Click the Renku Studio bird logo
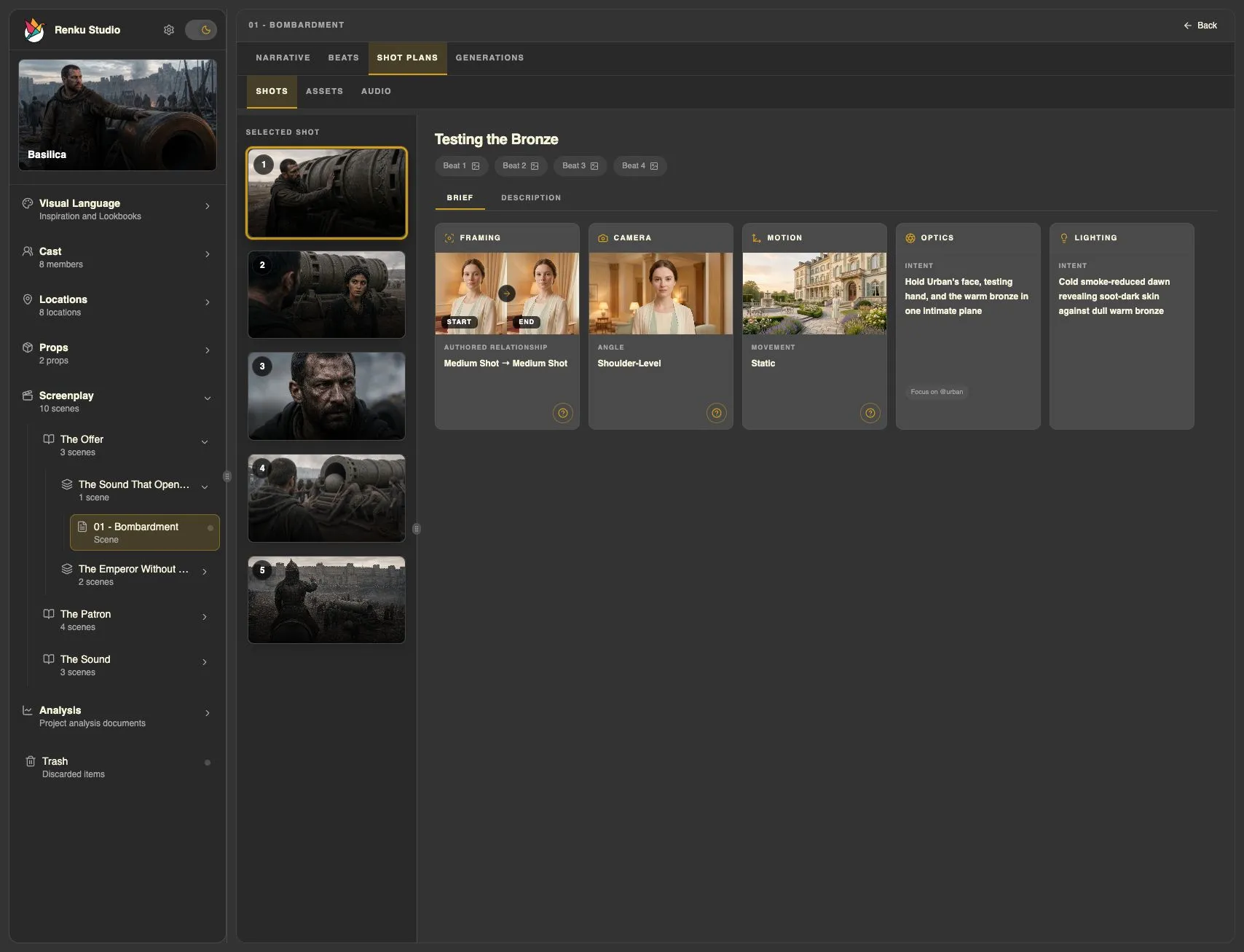 point(34,30)
